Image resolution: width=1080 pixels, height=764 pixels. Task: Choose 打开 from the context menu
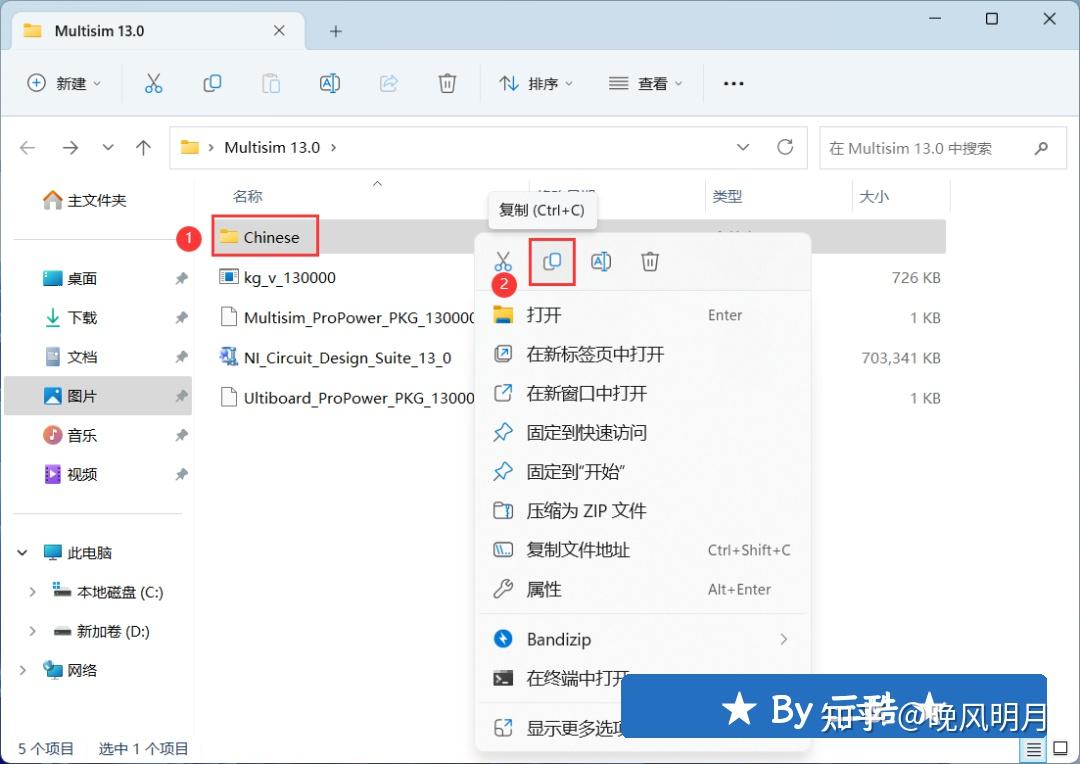pos(545,315)
